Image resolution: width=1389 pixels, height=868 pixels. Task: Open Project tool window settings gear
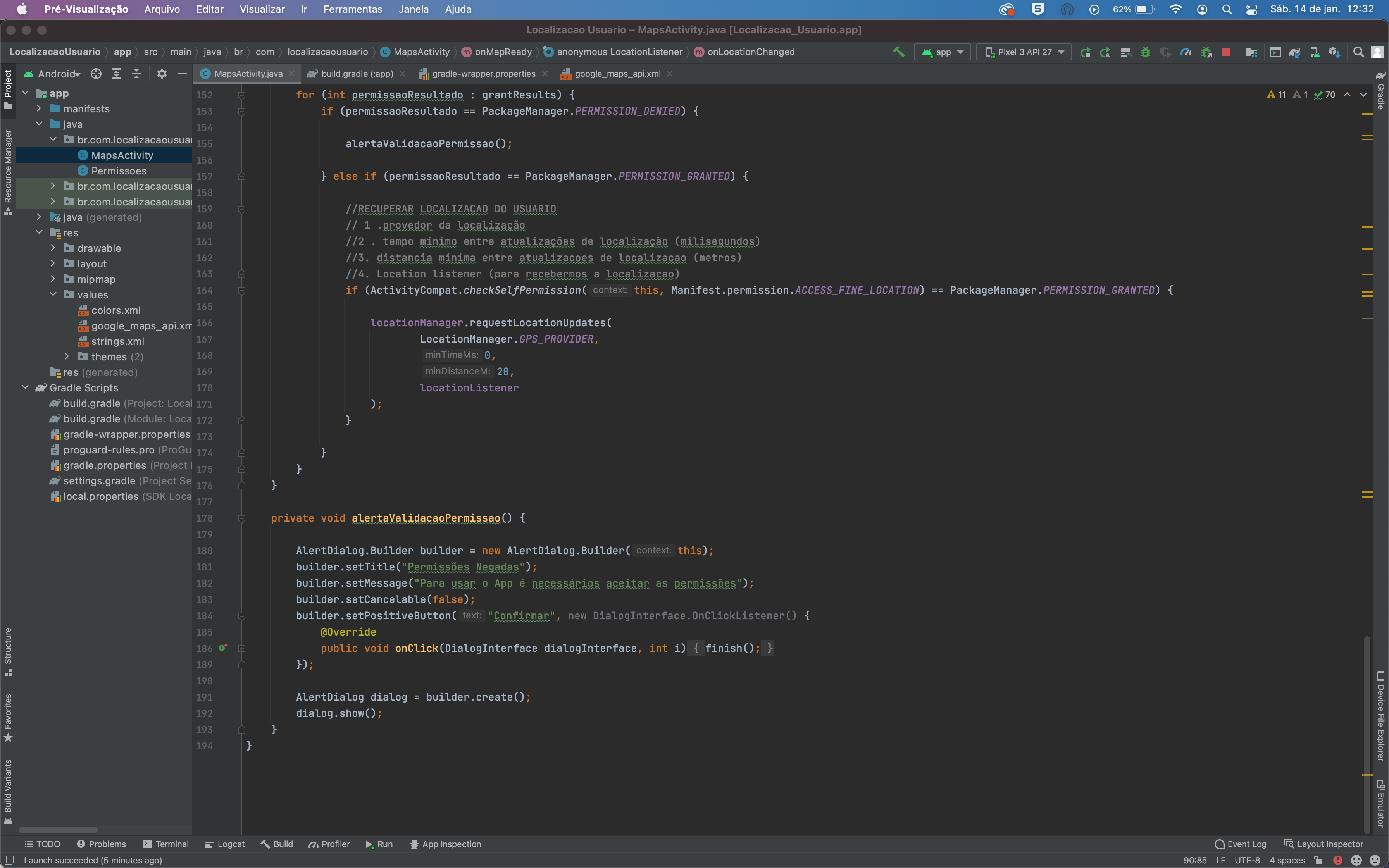[x=162, y=74]
